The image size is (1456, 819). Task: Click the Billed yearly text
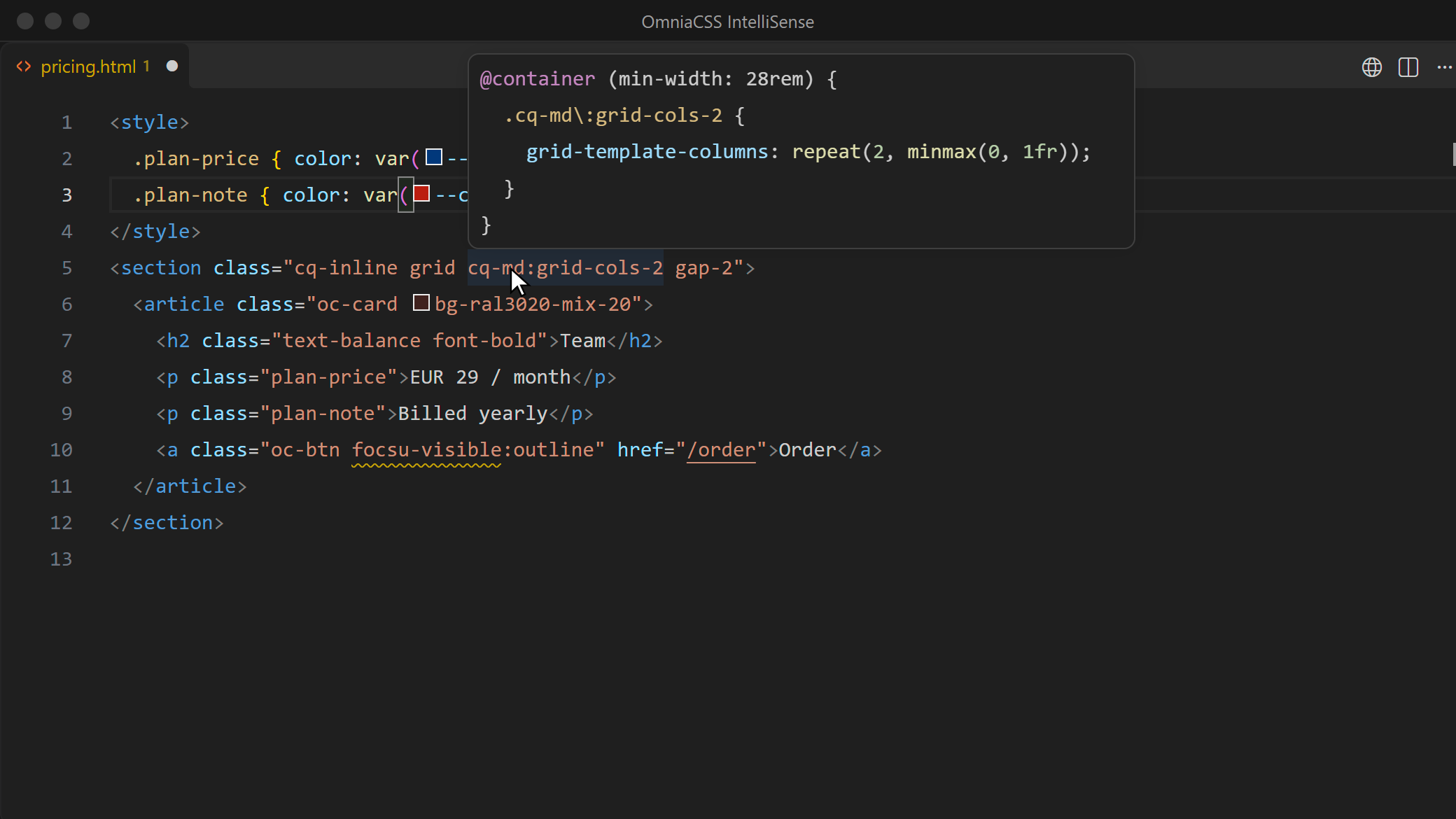472,414
